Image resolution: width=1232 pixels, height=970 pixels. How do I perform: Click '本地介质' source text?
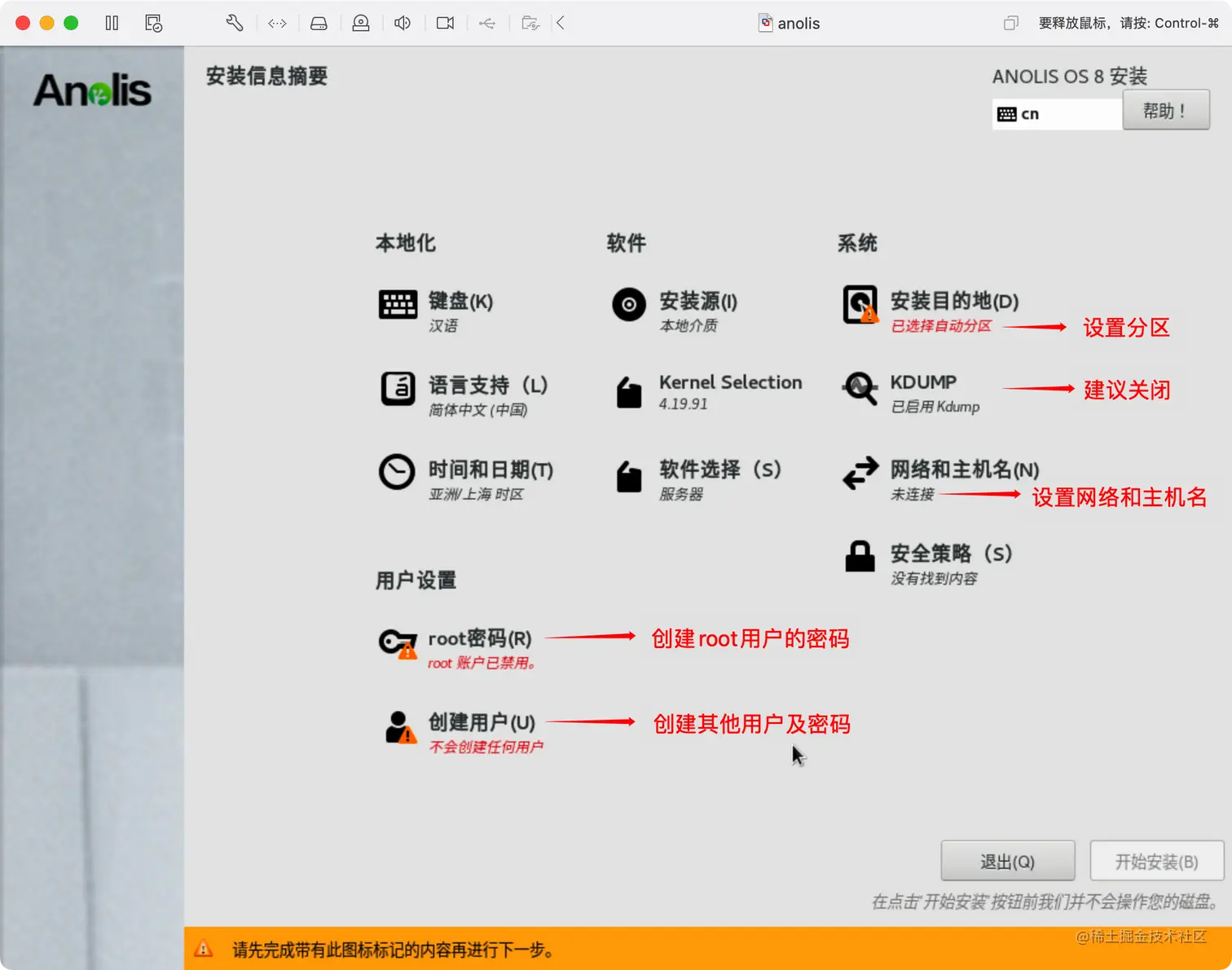click(689, 325)
